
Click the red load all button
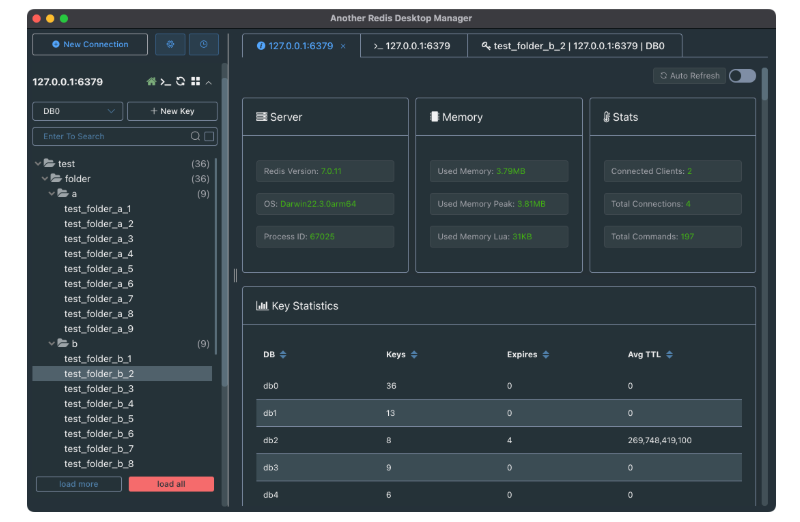point(171,484)
